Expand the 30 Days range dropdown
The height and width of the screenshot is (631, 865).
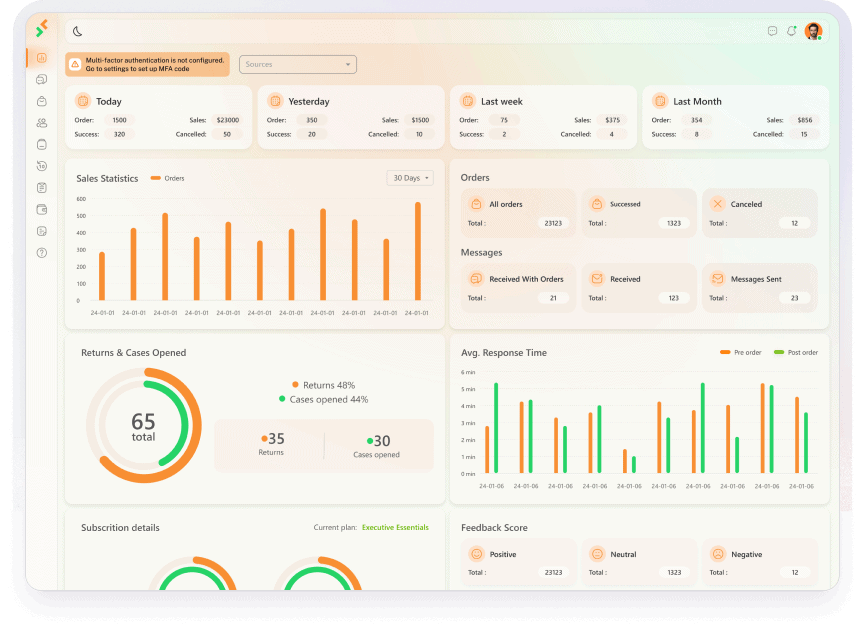[x=410, y=178]
